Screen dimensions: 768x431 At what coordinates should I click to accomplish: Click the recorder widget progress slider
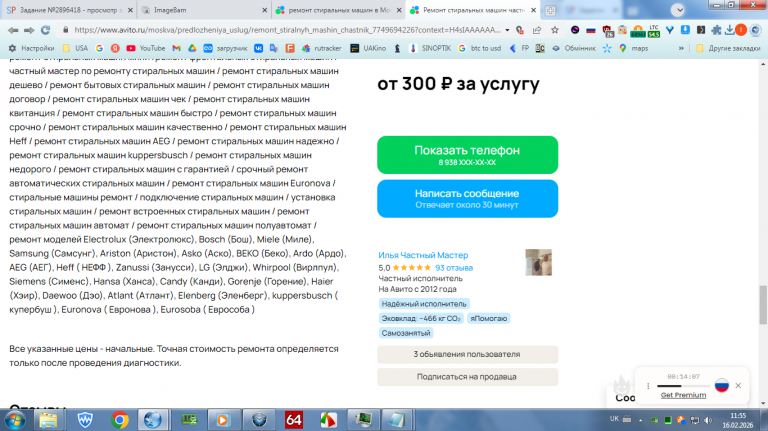pos(683,386)
